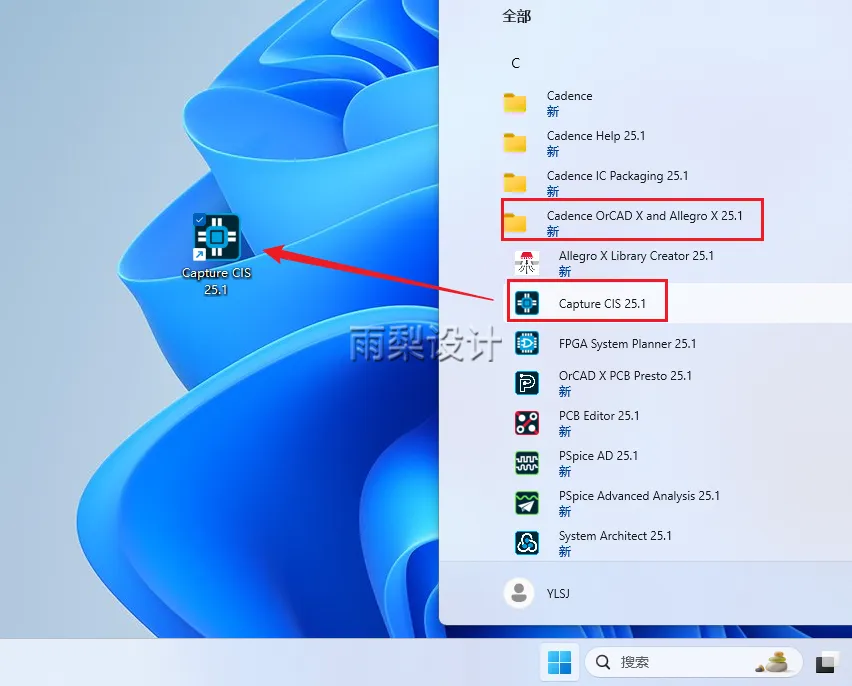852x686 pixels.
Task: Click the YLSJ user avatar icon
Action: (x=519, y=593)
